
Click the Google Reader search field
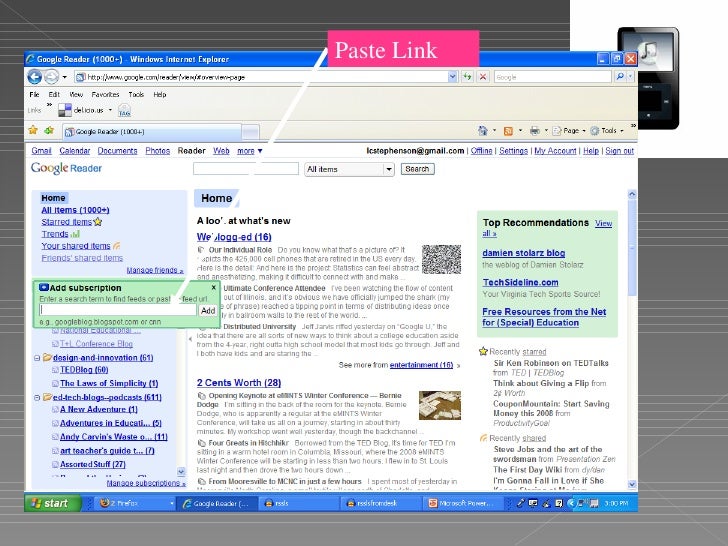click(246, 169)
